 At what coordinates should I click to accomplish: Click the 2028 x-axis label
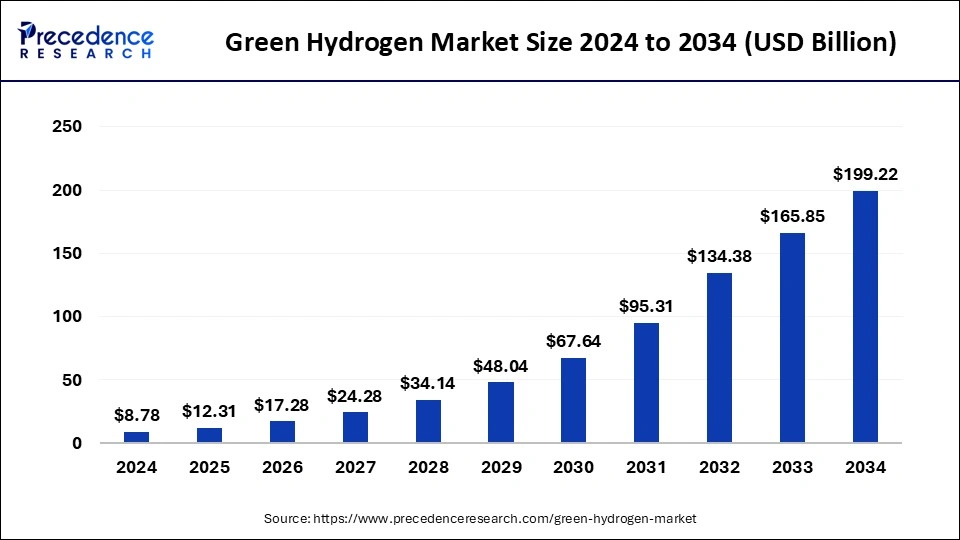[x=428, y=467]
